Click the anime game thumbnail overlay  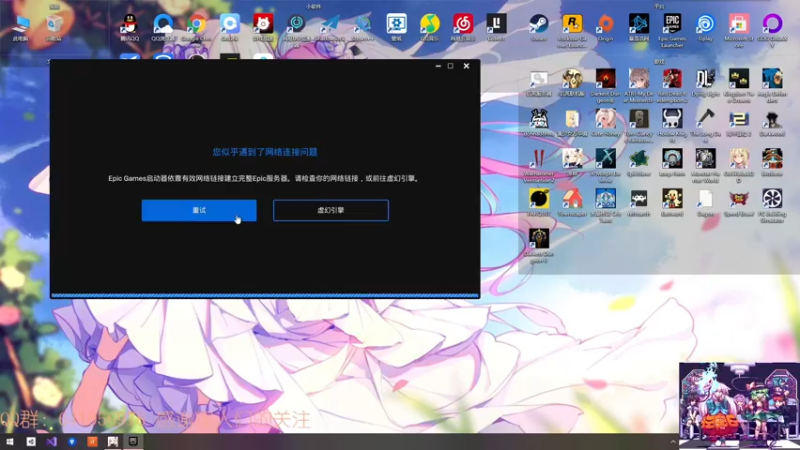pos(739,406)
